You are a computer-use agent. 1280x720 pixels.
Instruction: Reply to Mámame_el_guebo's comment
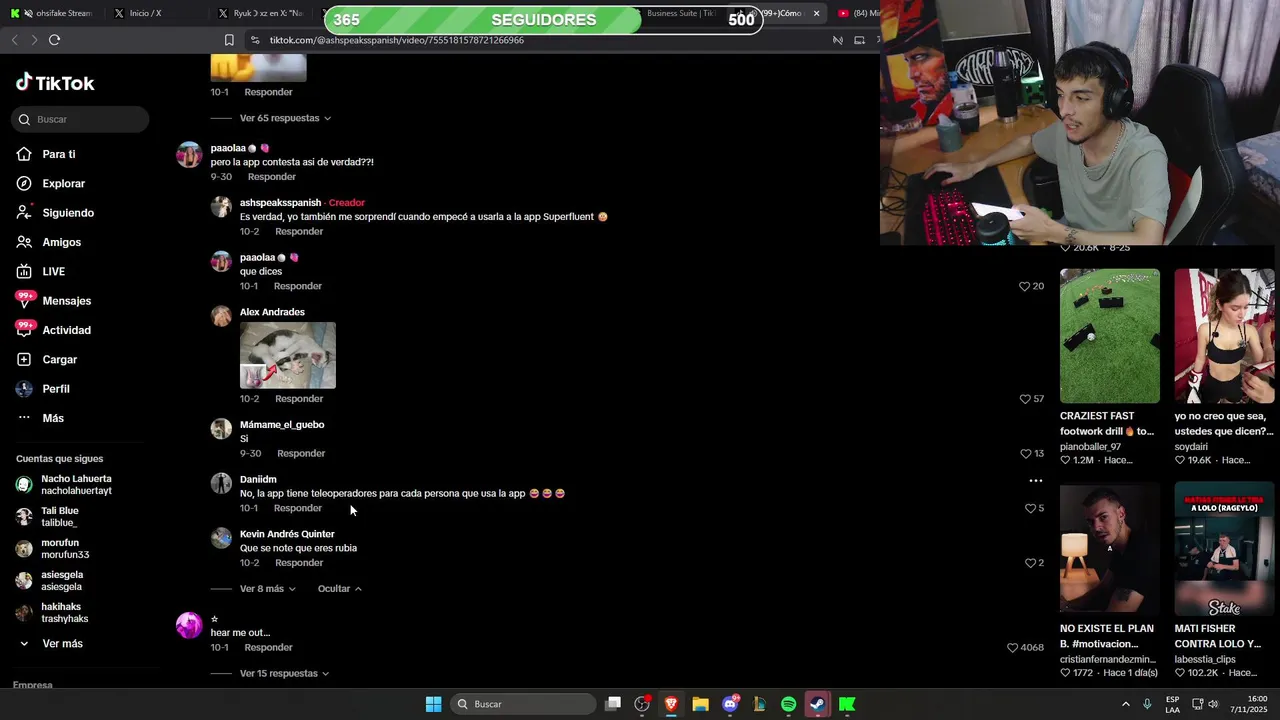tap(301, 454)
